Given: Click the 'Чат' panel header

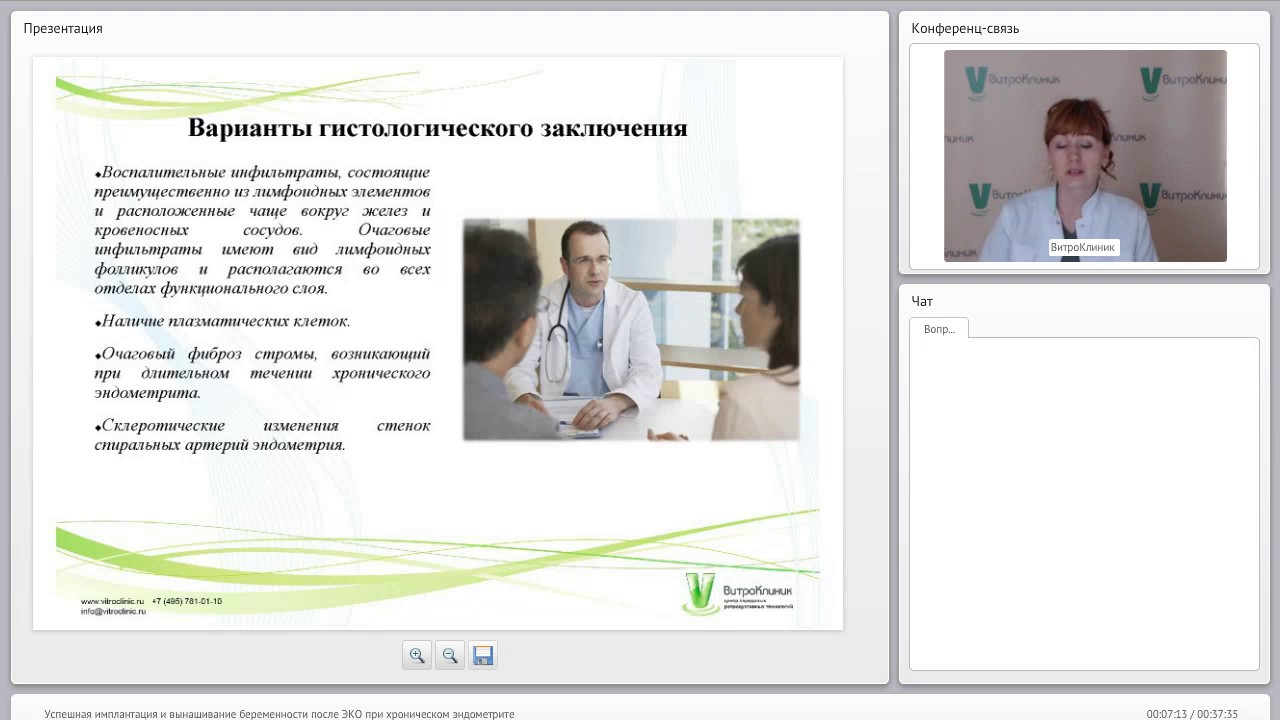Looking at the screenshot, I should 922,301.
